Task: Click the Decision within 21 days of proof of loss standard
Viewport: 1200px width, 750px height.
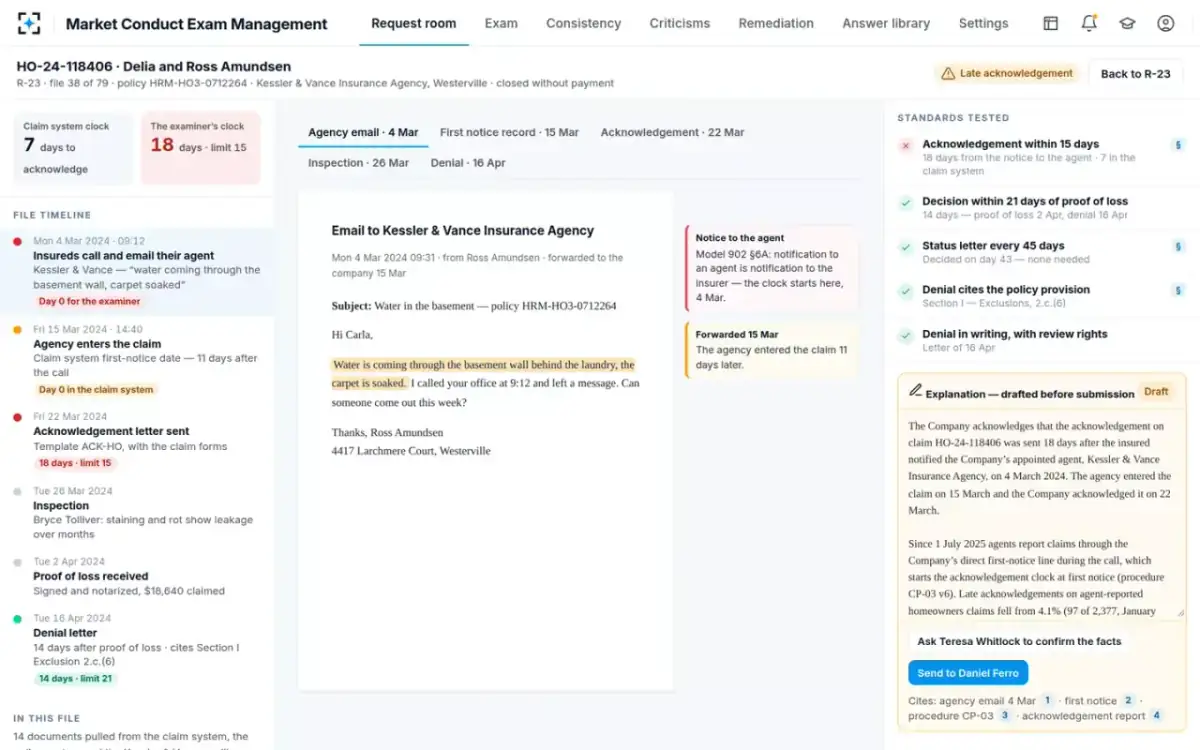Action: coord(1043,207)
